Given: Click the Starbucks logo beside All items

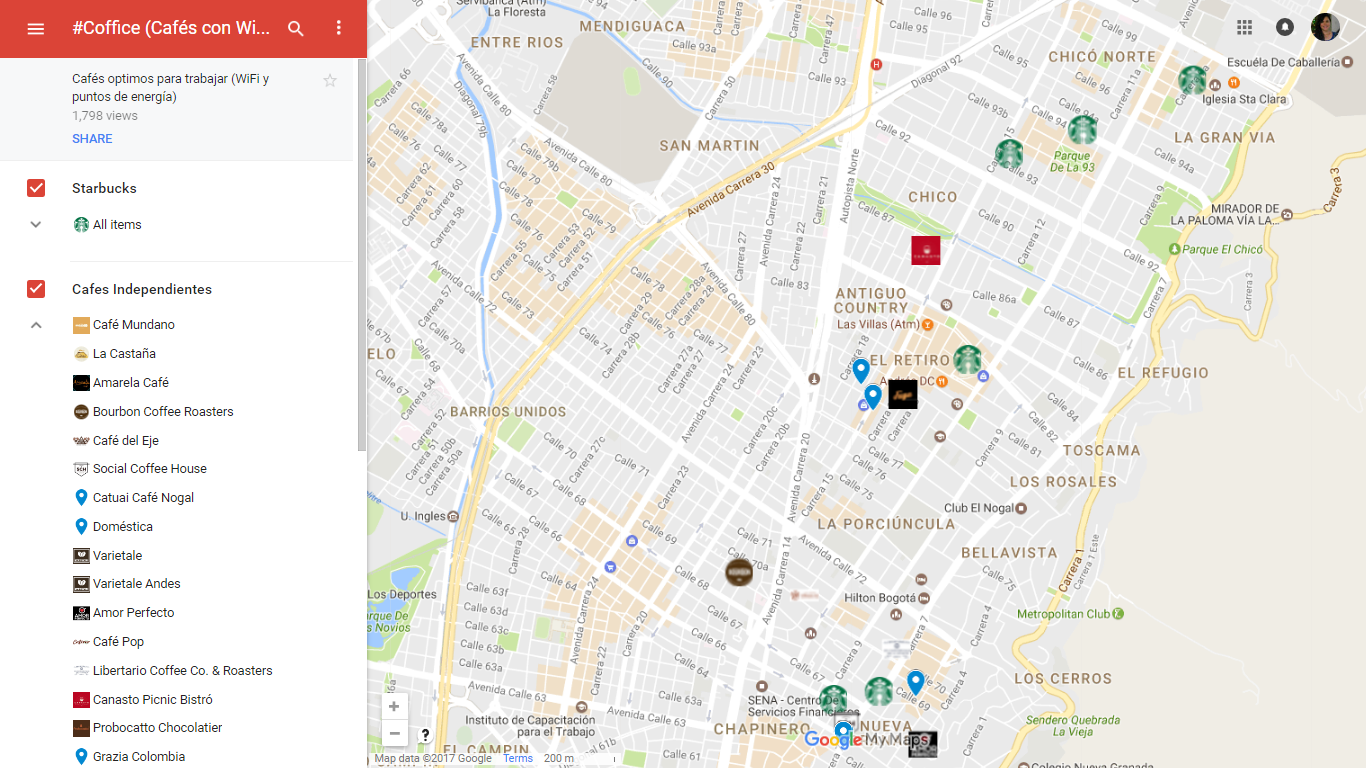Looking at the screenshot, I should (x=81, y=225).
